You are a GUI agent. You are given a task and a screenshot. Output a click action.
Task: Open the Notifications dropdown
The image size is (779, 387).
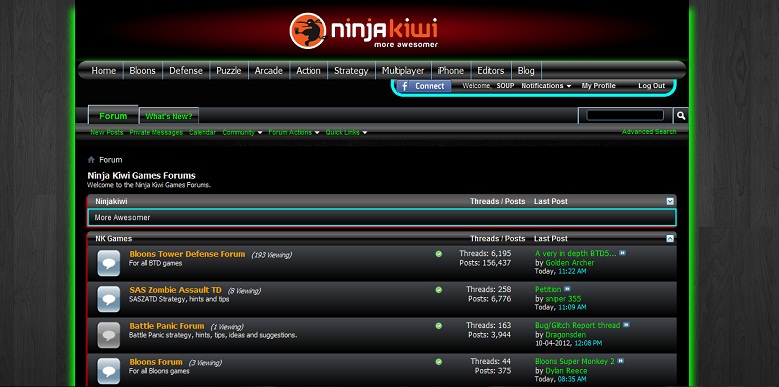(x=546, y=86)
